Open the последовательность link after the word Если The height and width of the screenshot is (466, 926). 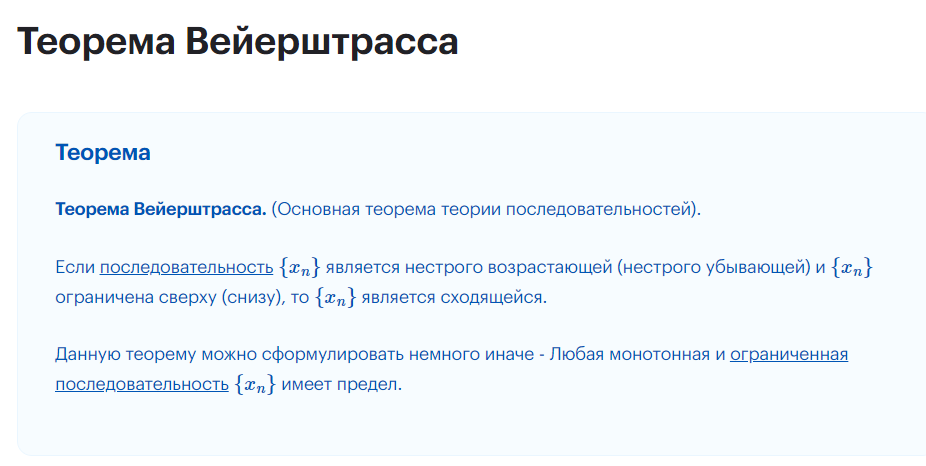tap(186, 267)
